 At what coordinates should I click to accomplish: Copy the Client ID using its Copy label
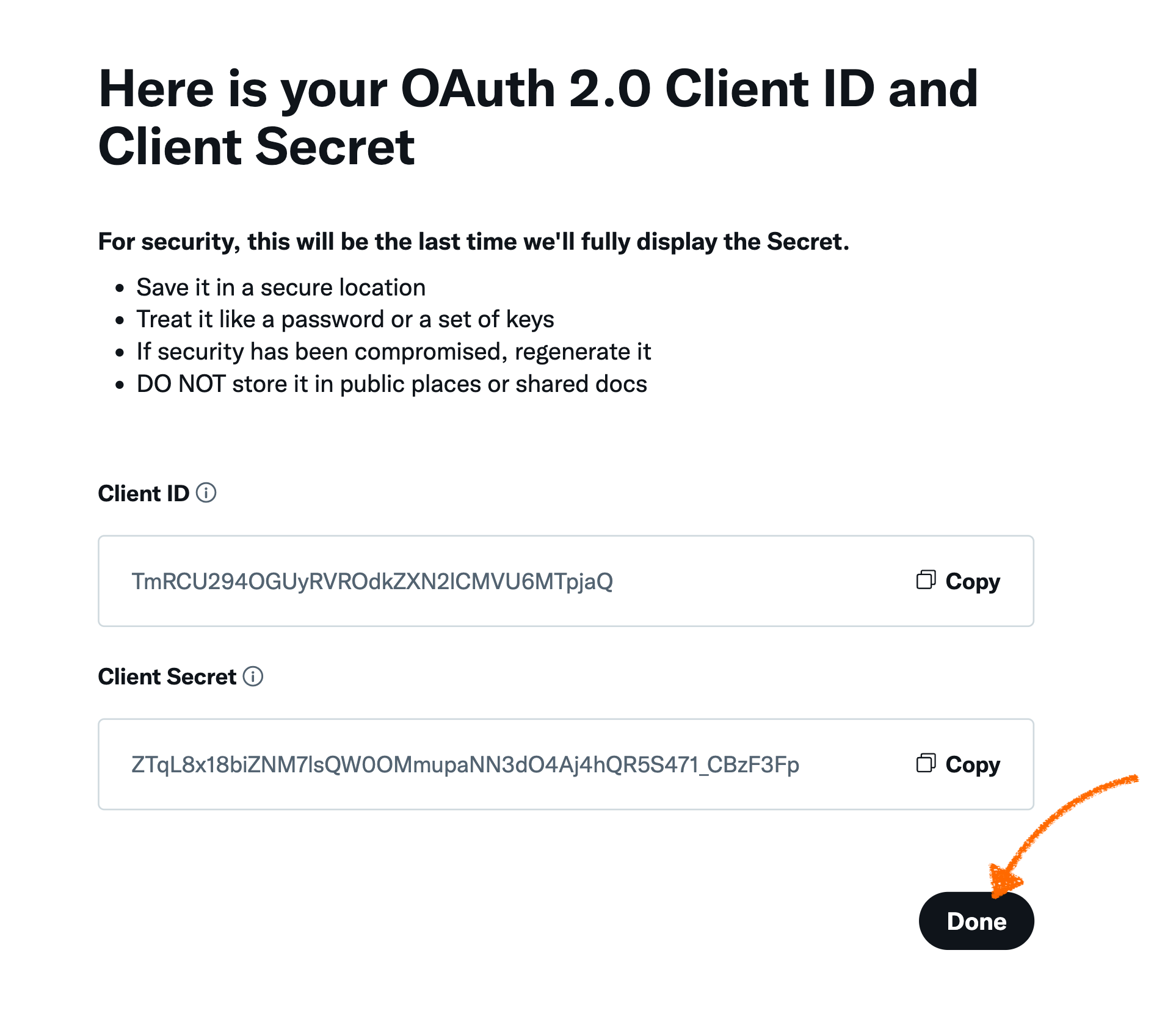[973, 582]
